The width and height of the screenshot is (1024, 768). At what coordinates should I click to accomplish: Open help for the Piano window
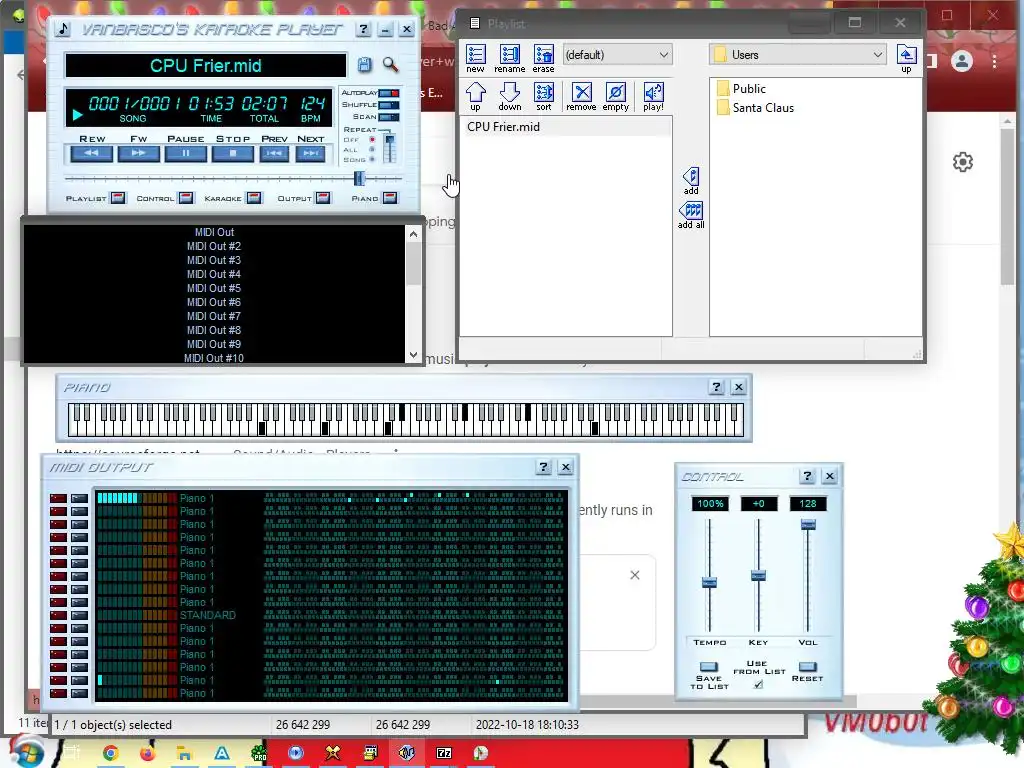(x=716, y=387)
